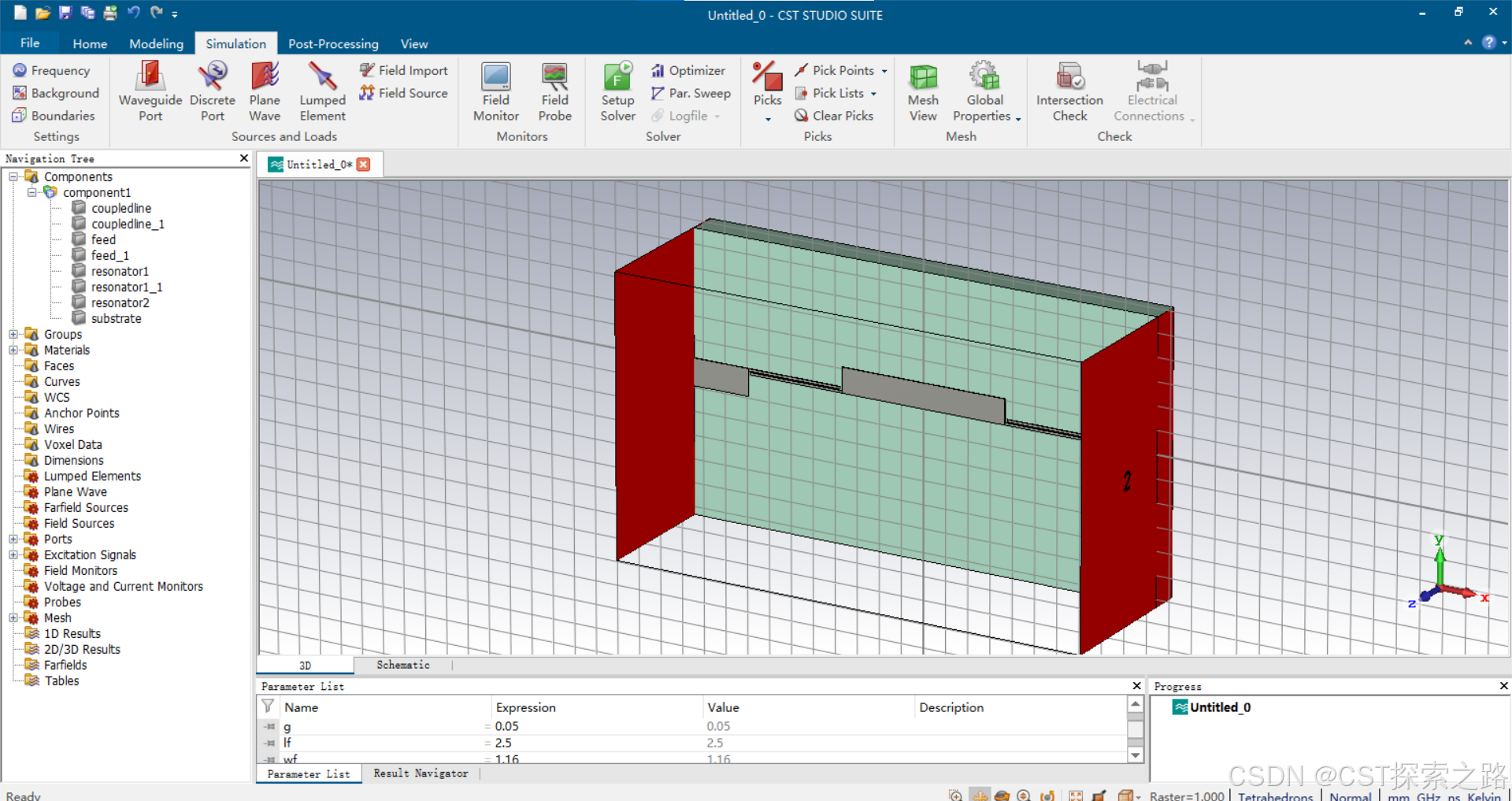Open Field Import
Viewport: 1512px width, 801px height.
point(403,70)
